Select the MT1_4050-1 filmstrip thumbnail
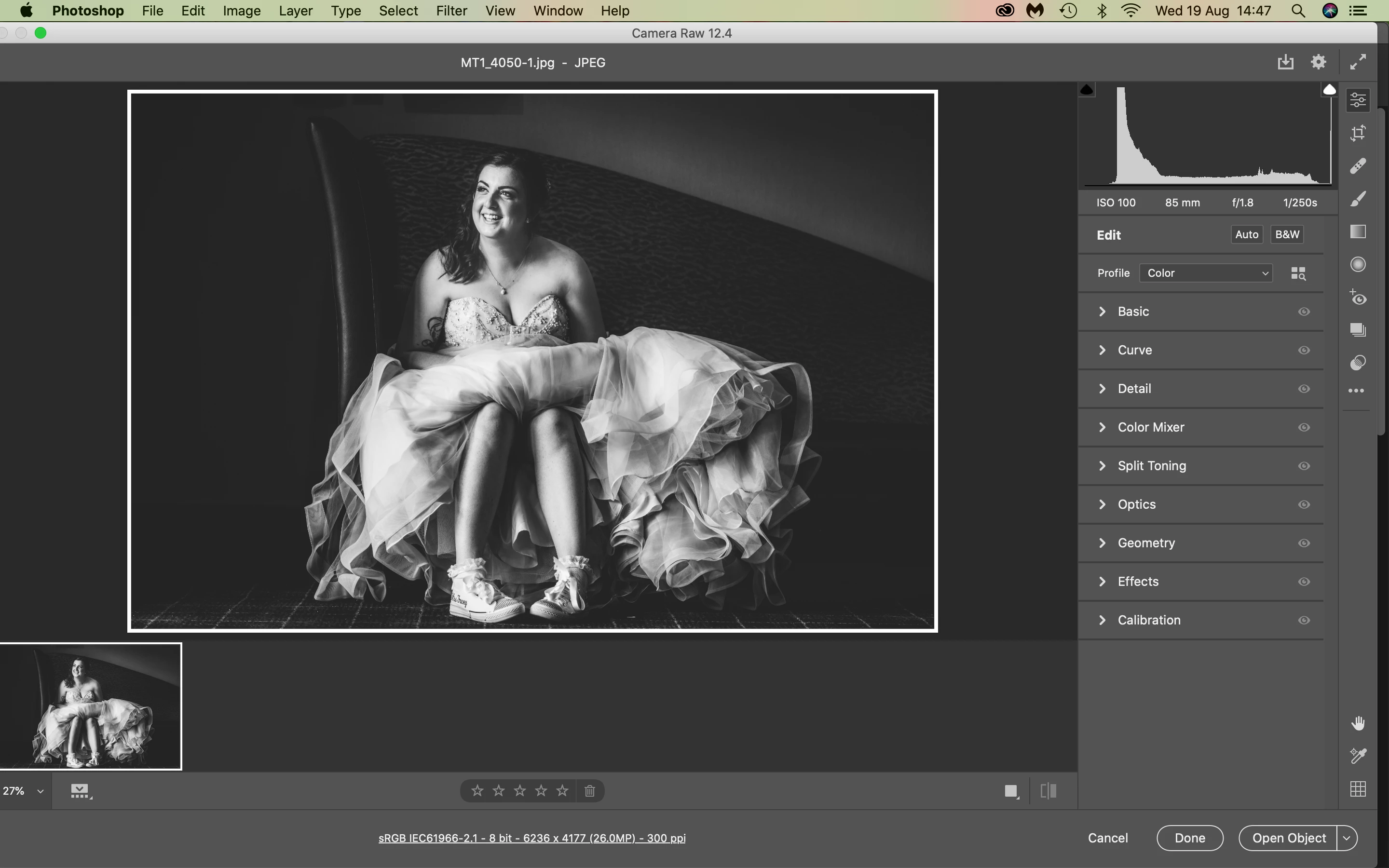Screen dimensions: 1389x868 [91, 706]
